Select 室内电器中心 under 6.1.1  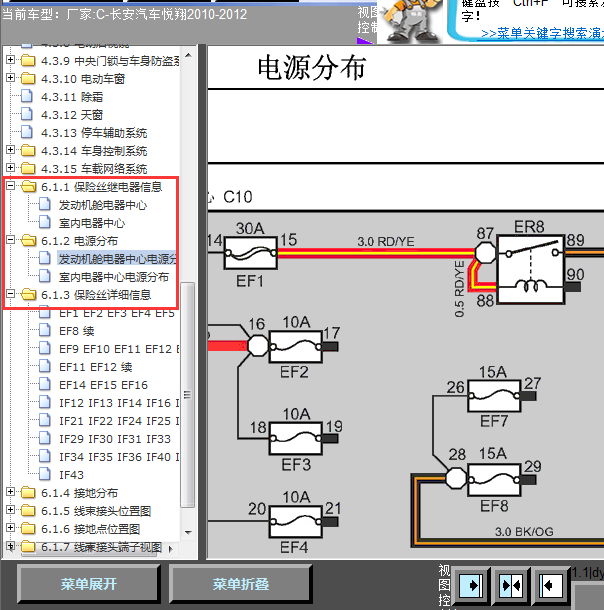92,223
